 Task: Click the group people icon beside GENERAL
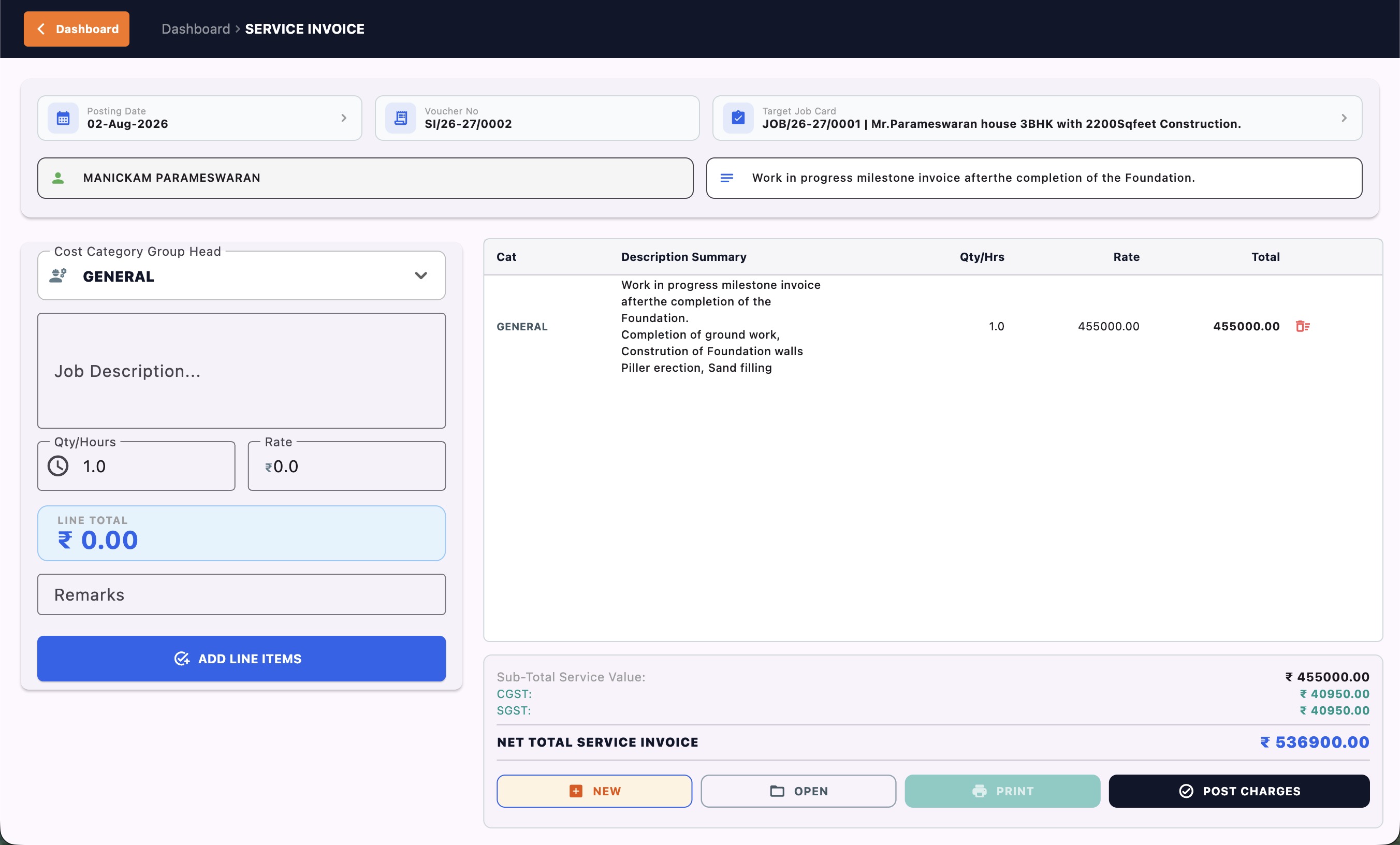pyautogui.click(x=58, y=276)
